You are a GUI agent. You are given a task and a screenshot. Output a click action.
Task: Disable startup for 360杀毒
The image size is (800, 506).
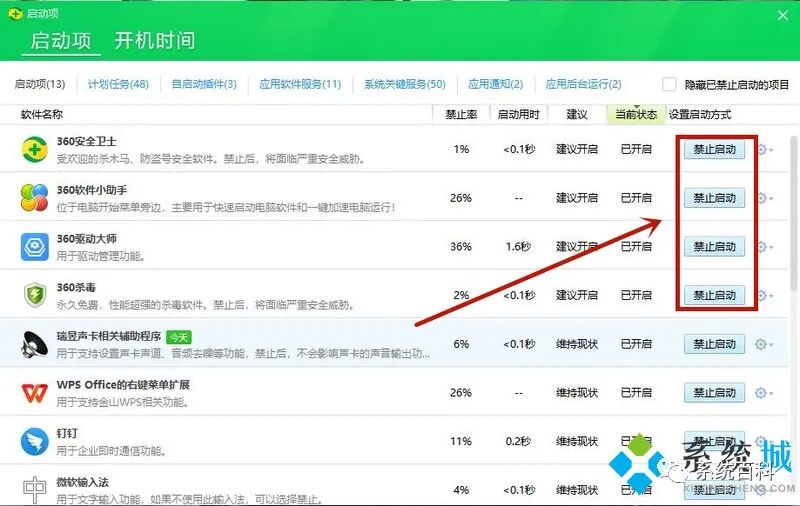[x=714, y=295]
